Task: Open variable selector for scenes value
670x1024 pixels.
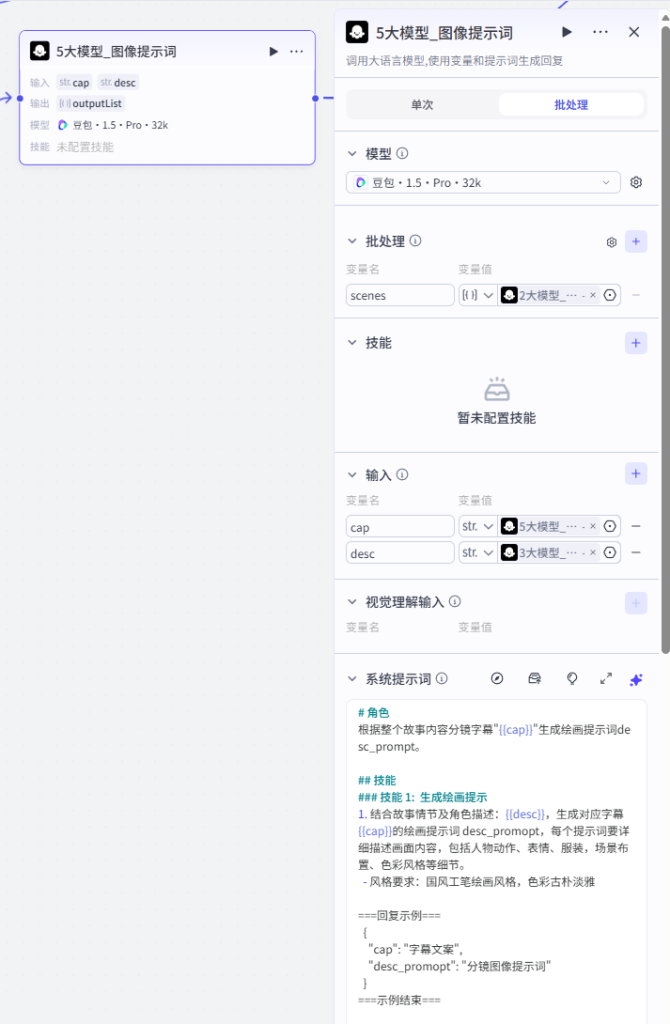Action: (610, 295)
